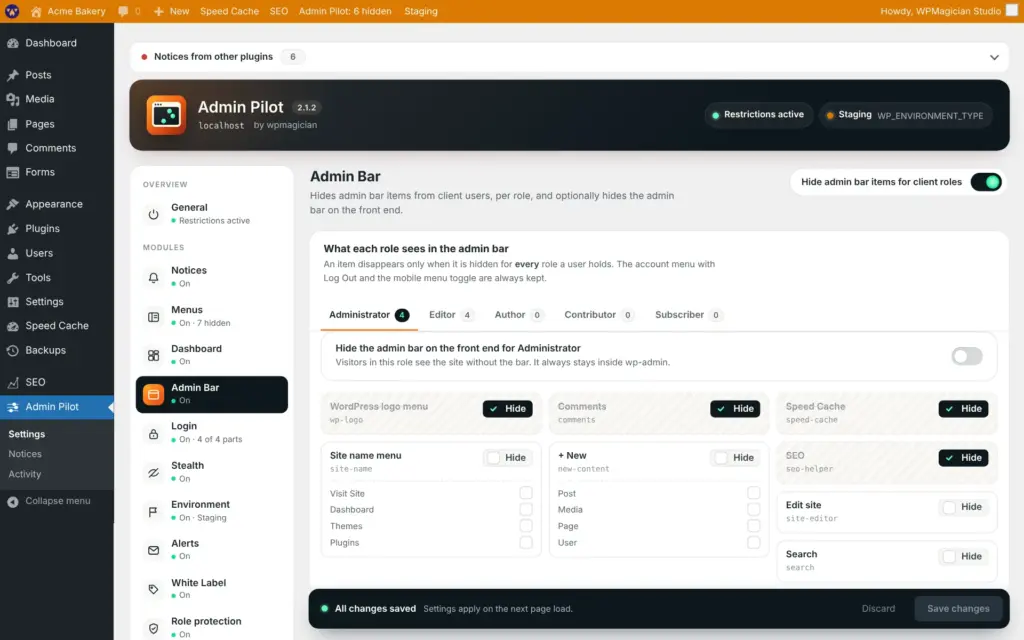The width and height of the screenshot is (1024, 640).
Task: Enable hiding front end admin bar for Administrator
Action: tap(967, 356)
